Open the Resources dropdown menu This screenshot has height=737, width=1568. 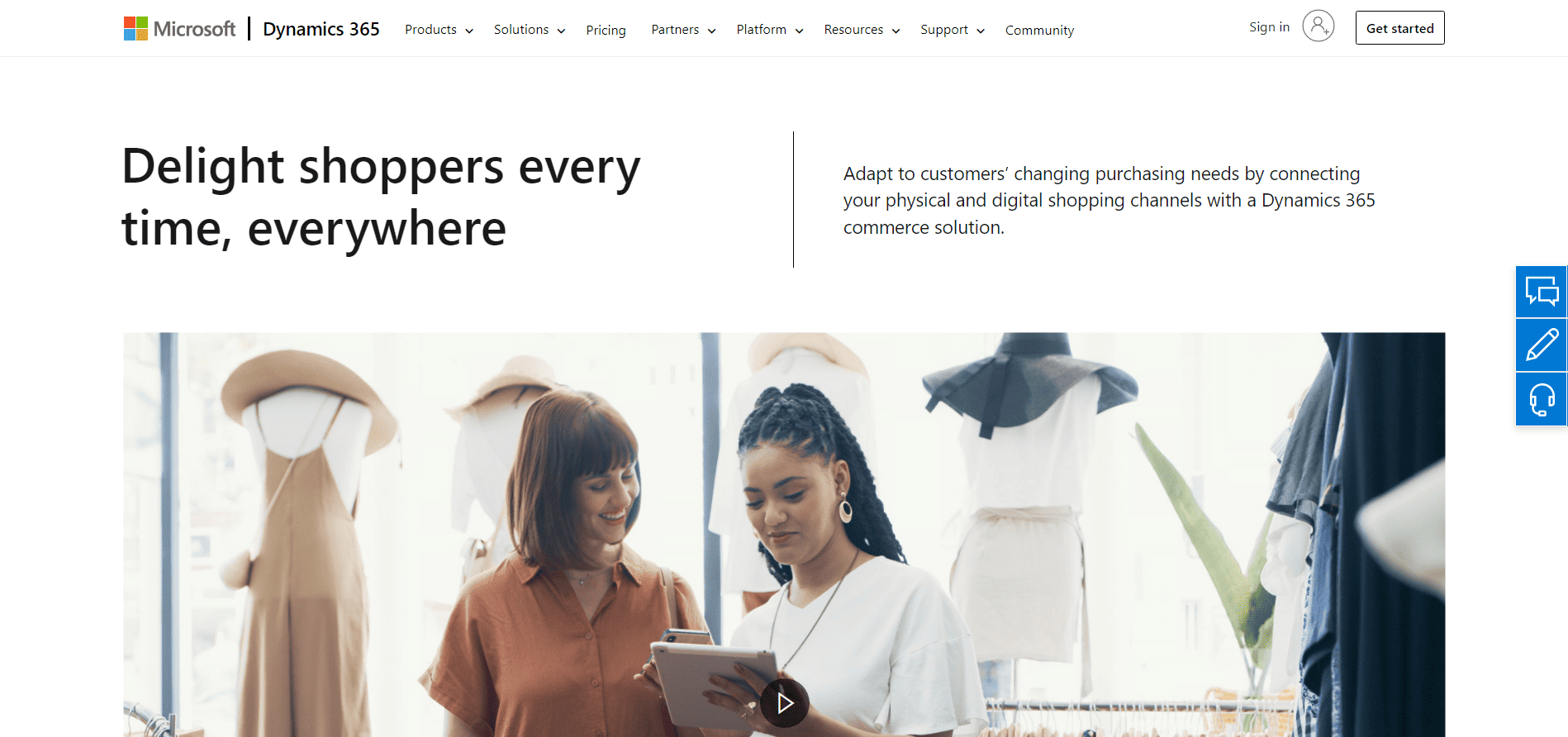pyautogui.click(x=862, y=30)
